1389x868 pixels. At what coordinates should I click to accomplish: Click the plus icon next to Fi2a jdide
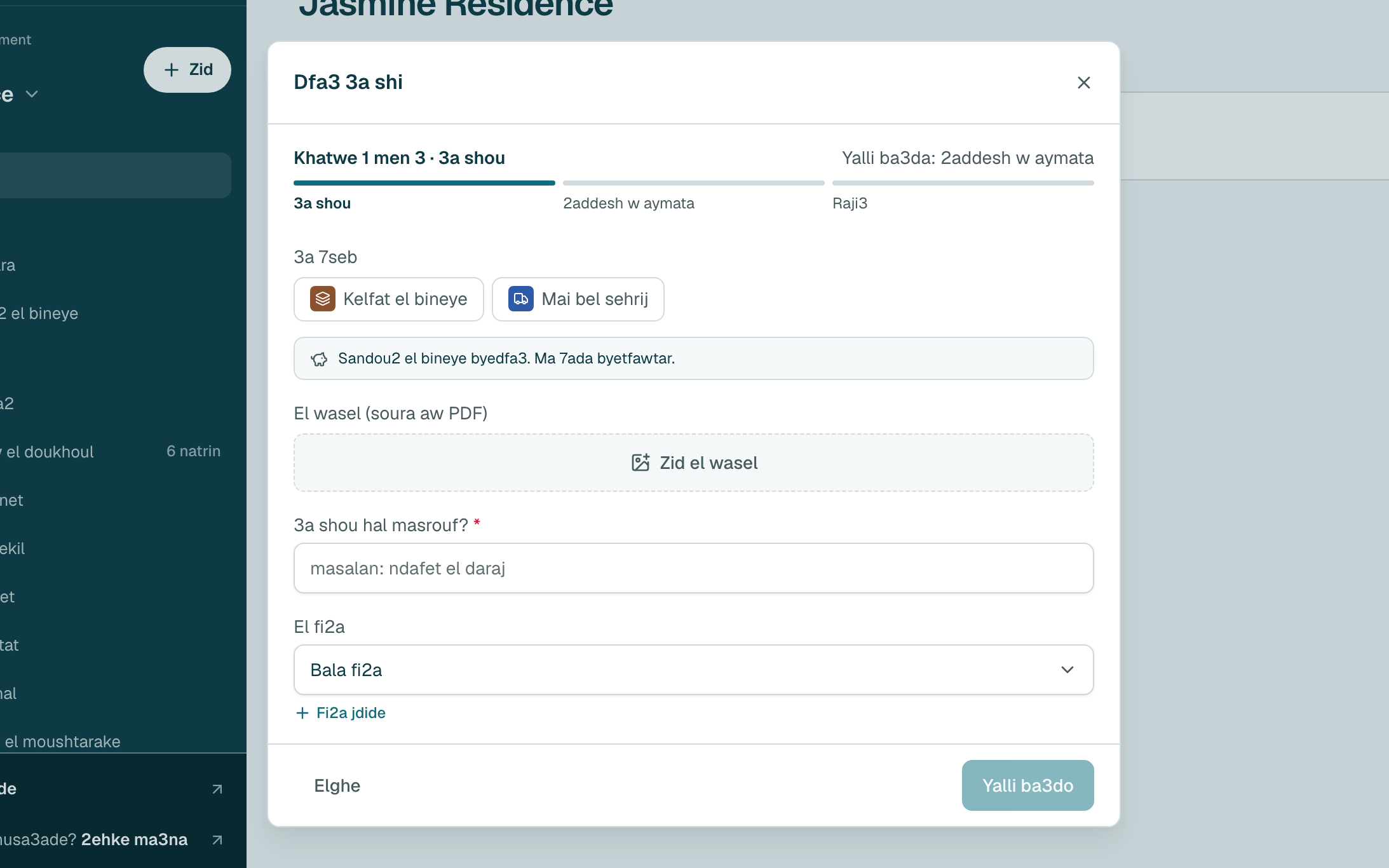302,713
